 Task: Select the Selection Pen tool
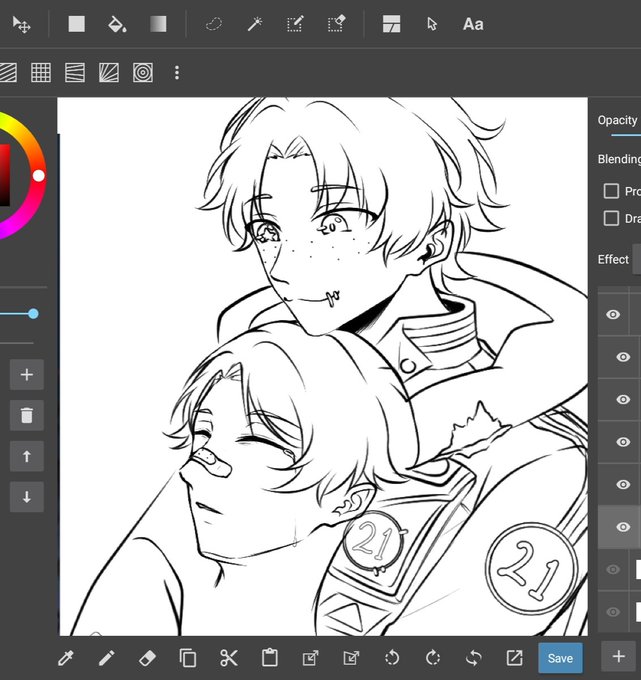tap(295, 24)
